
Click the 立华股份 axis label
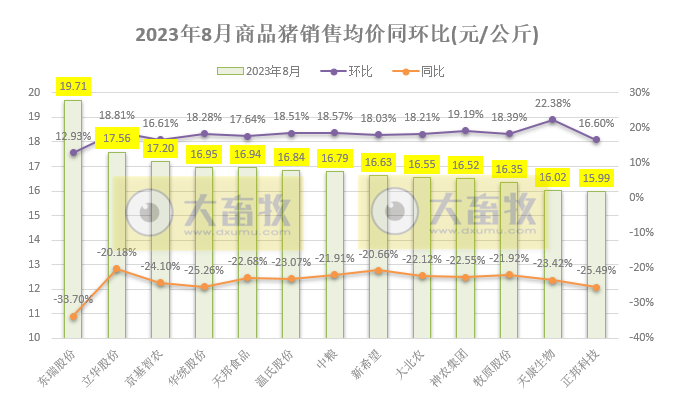pyautogui.click(x=100, y=368)
